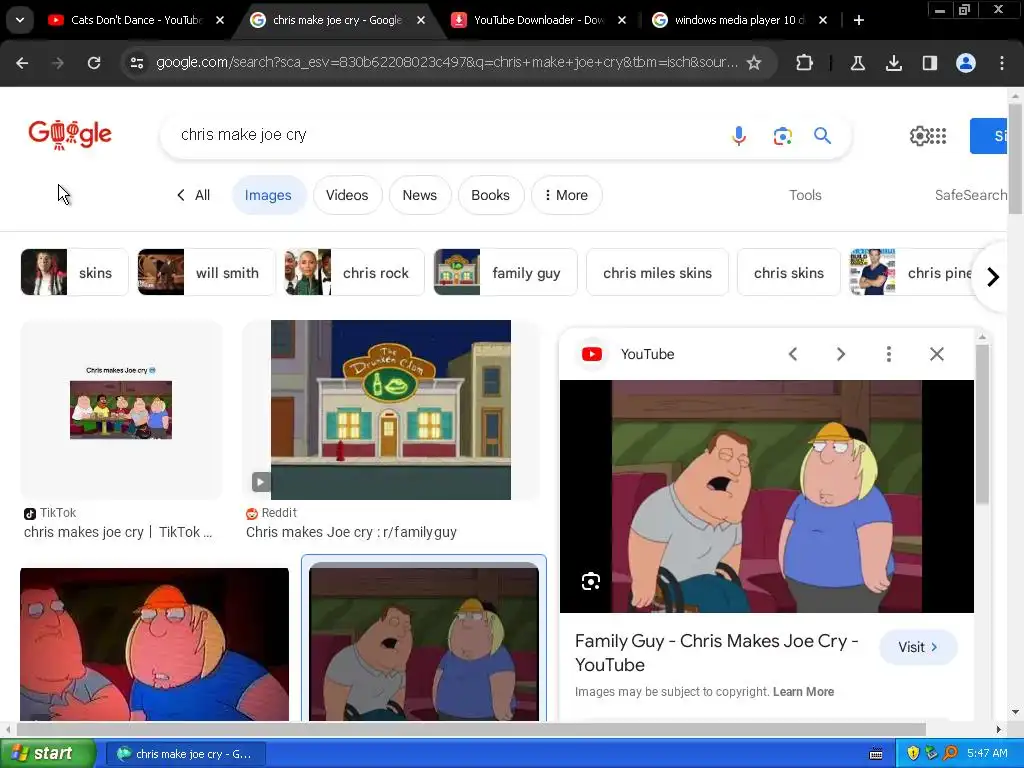The width and height of the screenshot is (1024, 768).
Task: Open the Chrome profile avatar
Action: point(966,63)
